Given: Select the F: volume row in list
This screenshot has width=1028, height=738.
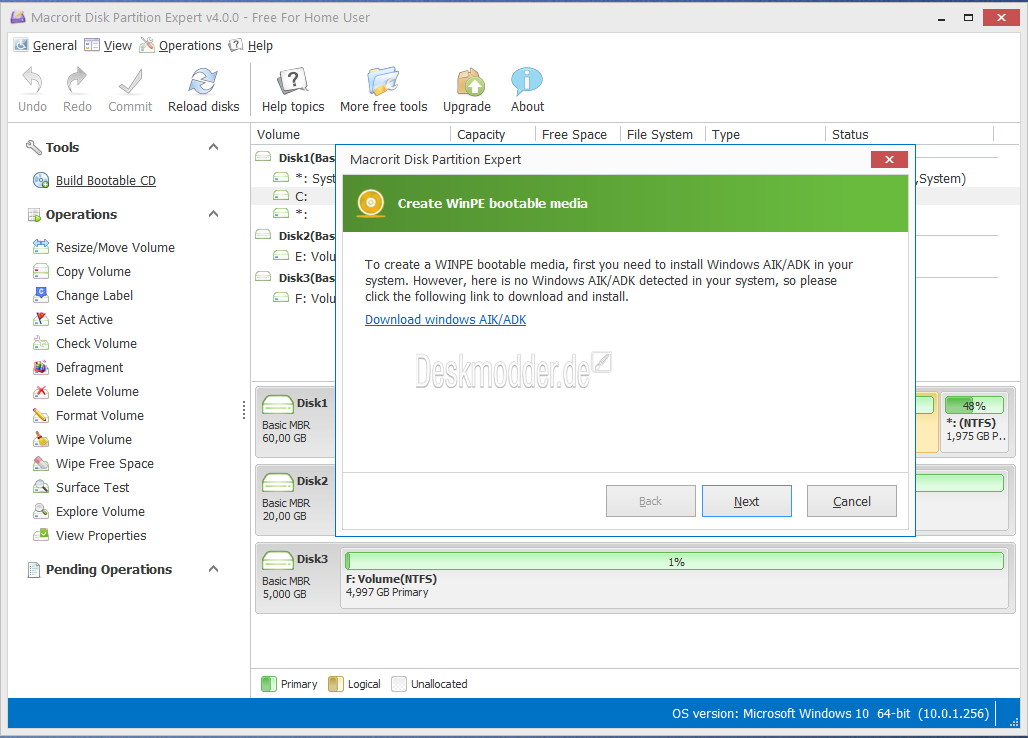Looking at the screenshot, I should tap(304, 298).
